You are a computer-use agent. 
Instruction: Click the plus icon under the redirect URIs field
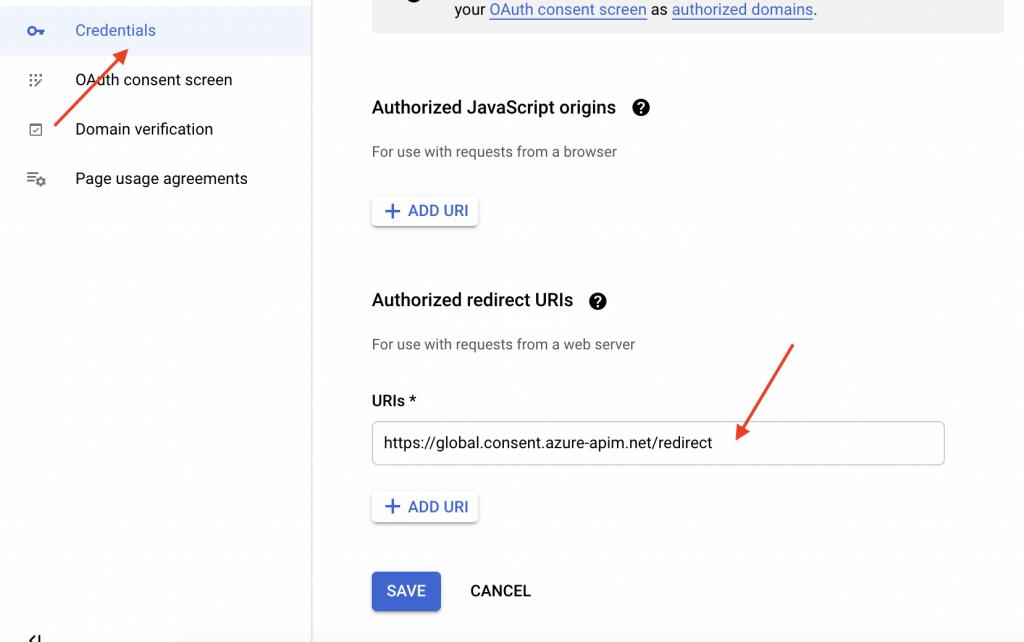393,507
